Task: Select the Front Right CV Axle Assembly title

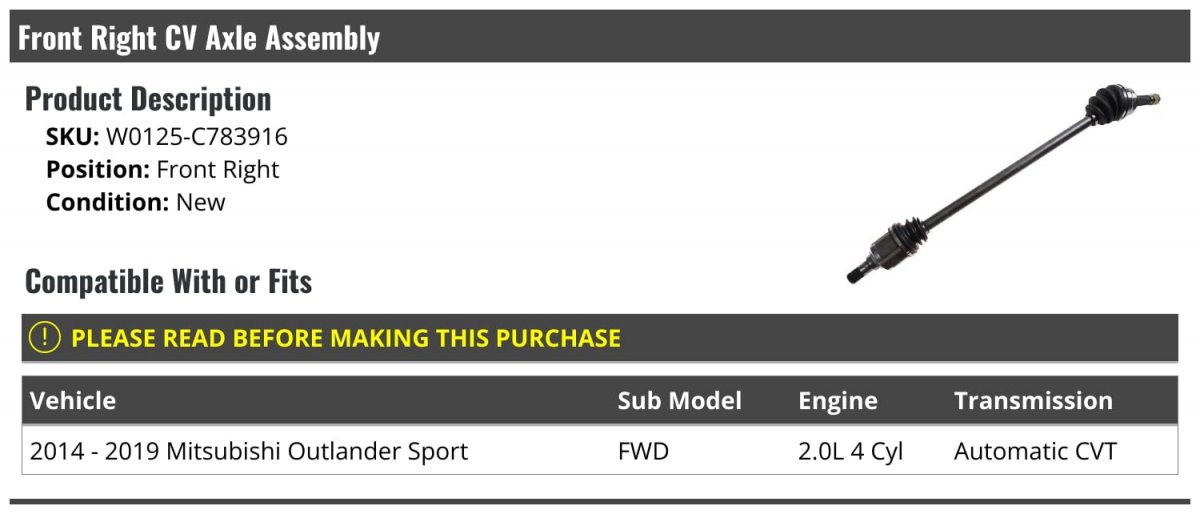Action: 199,38
